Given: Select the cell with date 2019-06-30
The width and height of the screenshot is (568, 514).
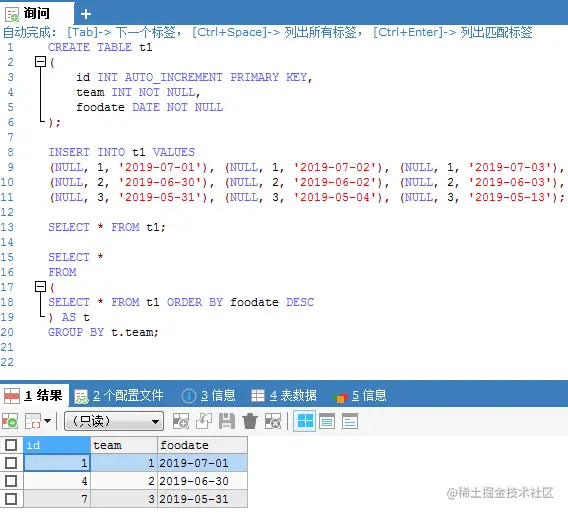Looking at the screenshot, I should pyautogui.click(x=202, y=481).
